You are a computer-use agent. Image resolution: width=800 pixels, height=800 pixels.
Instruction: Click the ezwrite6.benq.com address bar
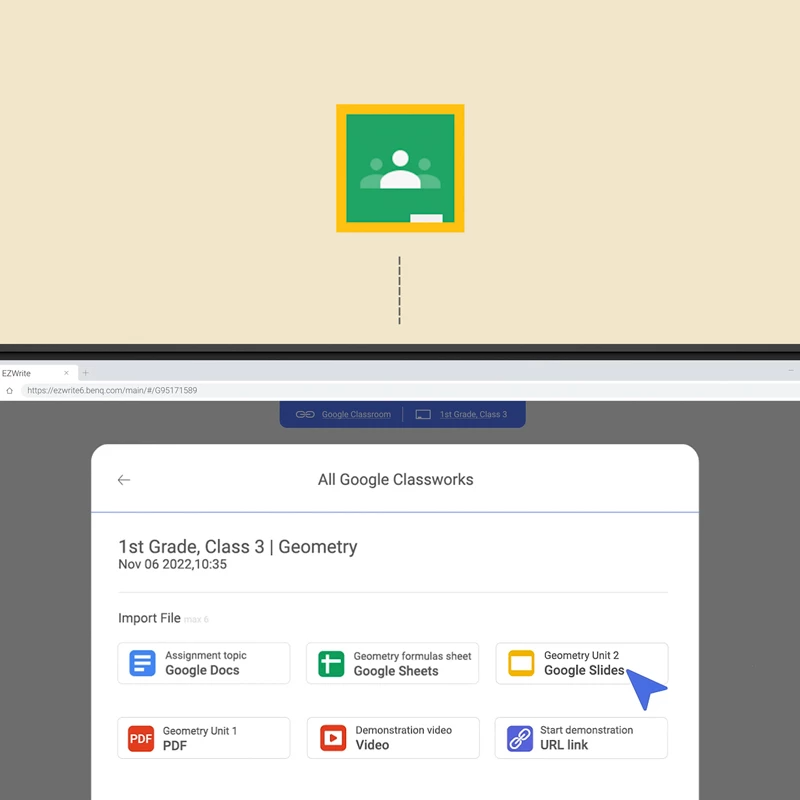[408, 390]
